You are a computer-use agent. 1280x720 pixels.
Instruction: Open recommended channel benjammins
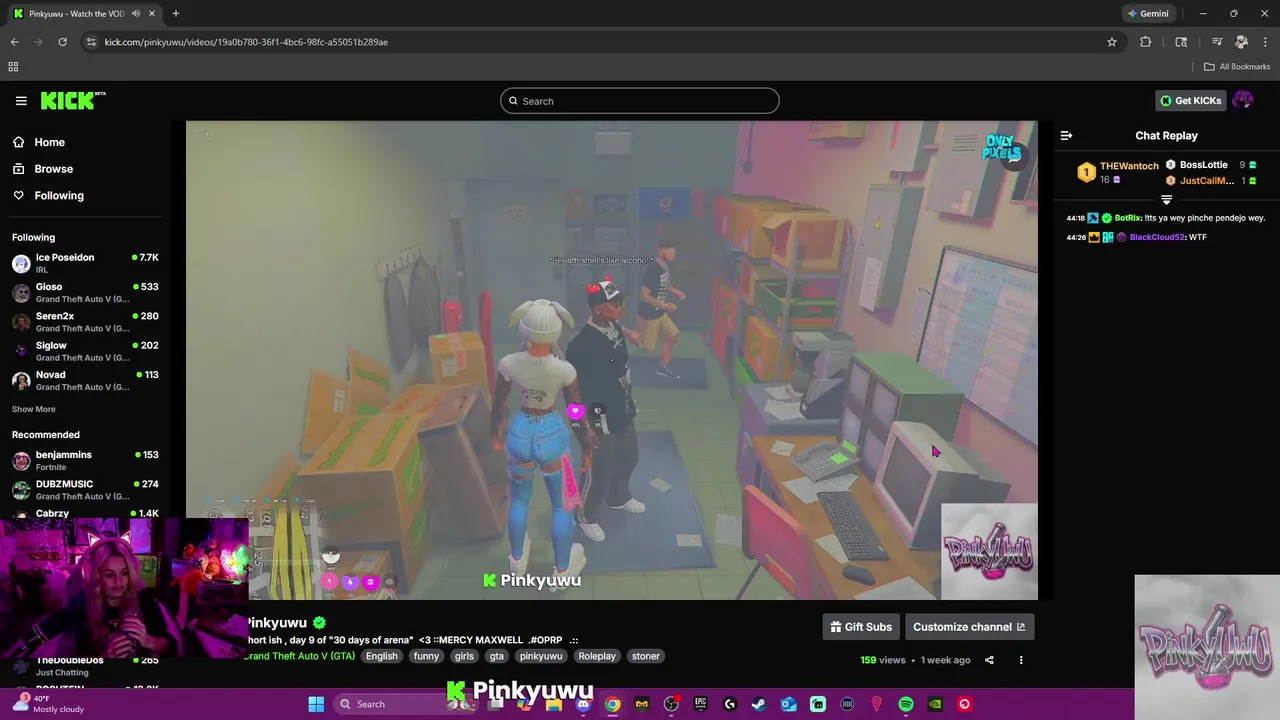[x=85, y=460]
